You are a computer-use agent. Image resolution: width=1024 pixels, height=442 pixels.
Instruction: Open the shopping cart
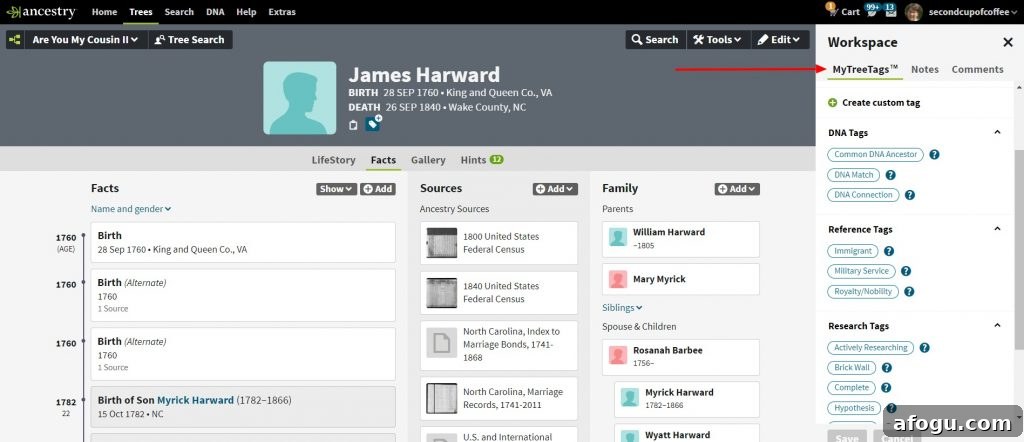[843, 11]
